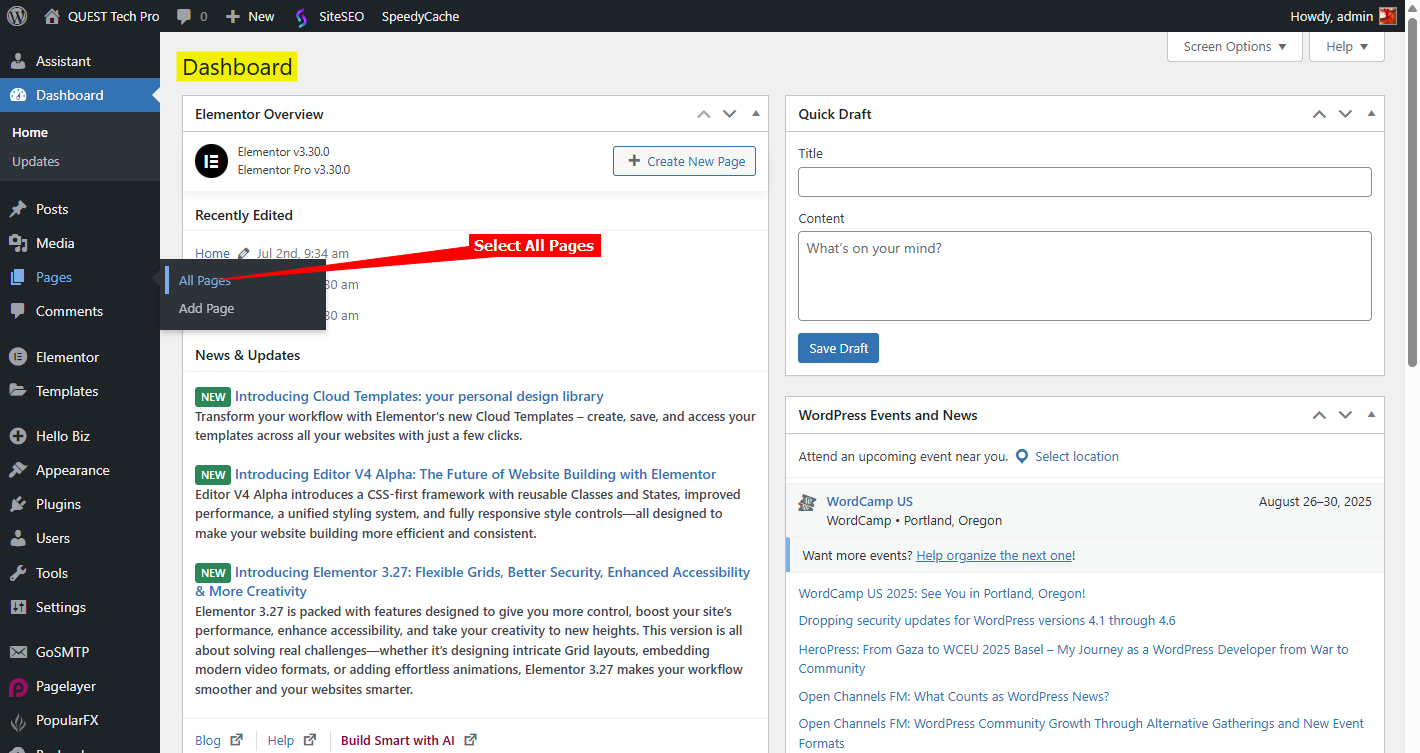
Task: Open the Home submenu item under Dashboard
Action: tap(30, 132)
